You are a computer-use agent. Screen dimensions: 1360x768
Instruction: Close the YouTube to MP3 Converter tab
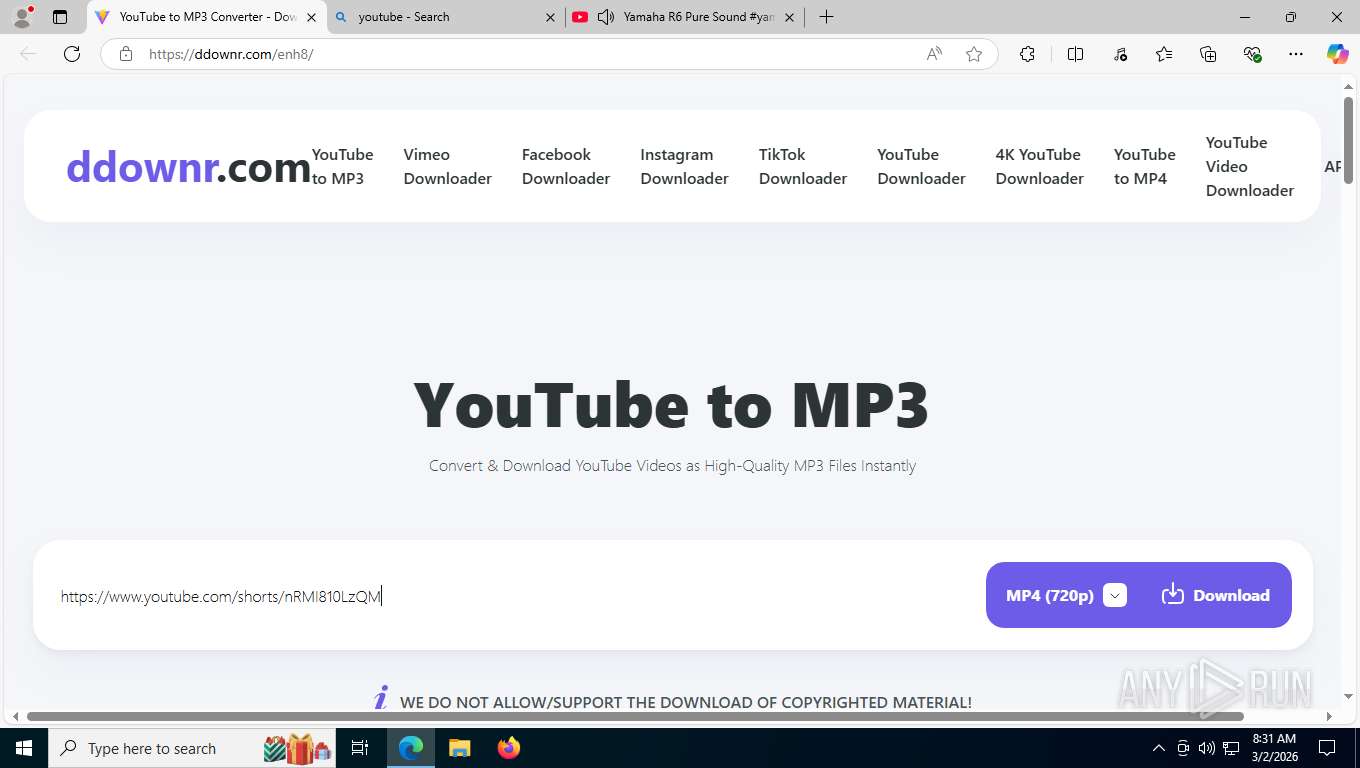tap(311, 17)
